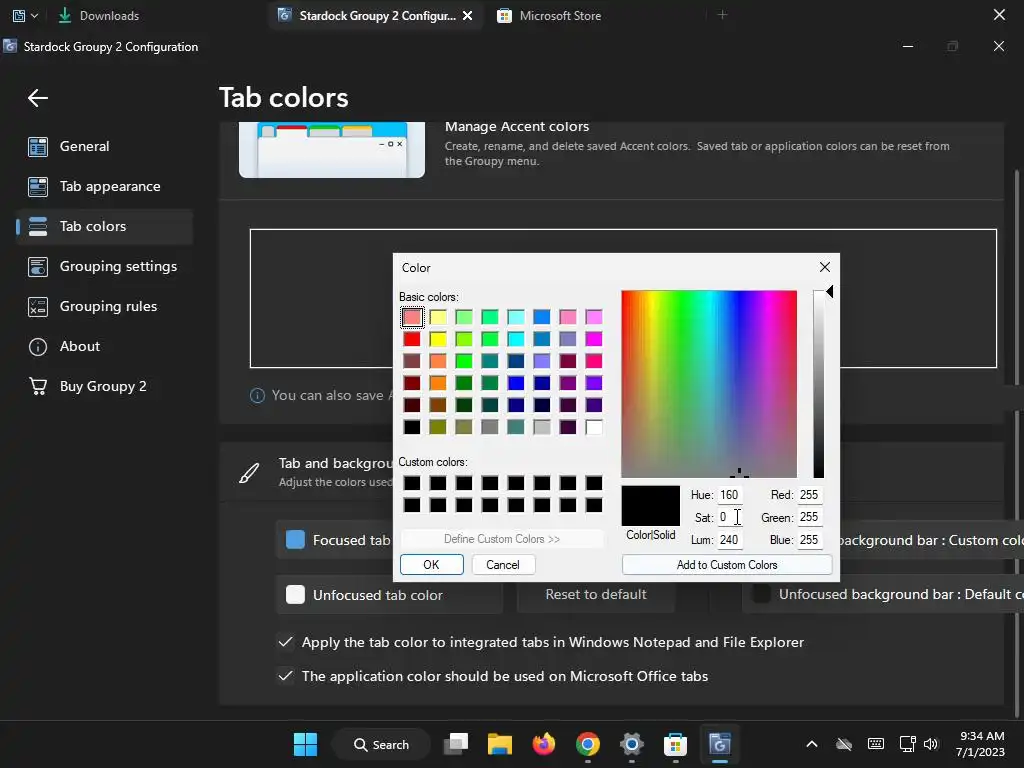Launch Firefox from taskbar
This screenshot has height=768, width=1024.
pyautogui.click(x=543, y=744)
